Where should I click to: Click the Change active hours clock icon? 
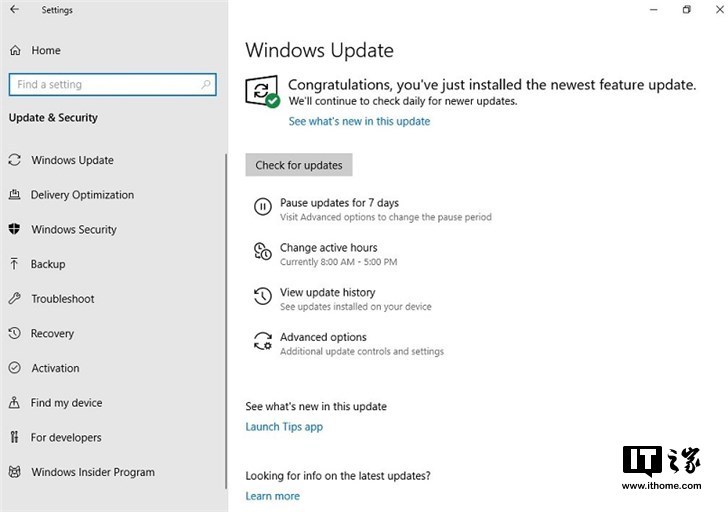point(262,251)
